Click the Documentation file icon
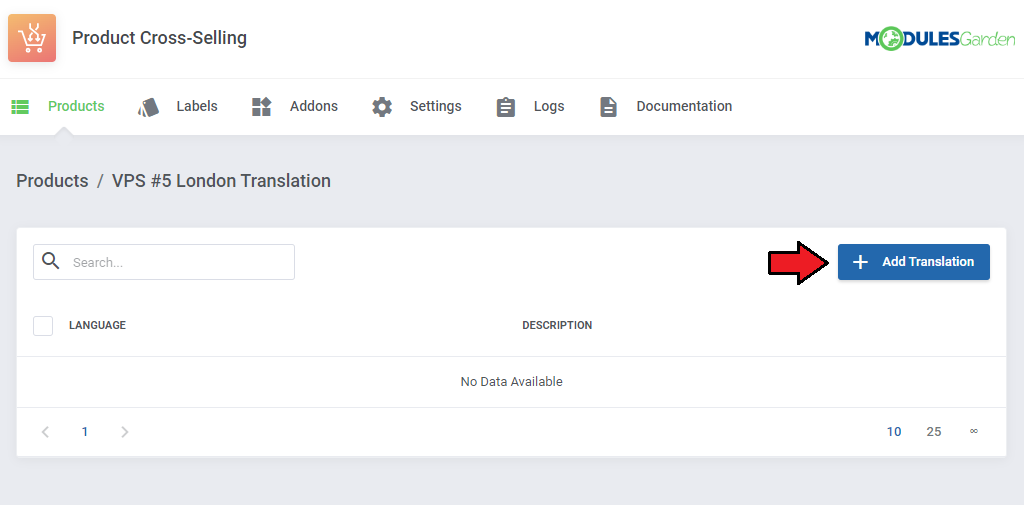 [x=608, y=106]
